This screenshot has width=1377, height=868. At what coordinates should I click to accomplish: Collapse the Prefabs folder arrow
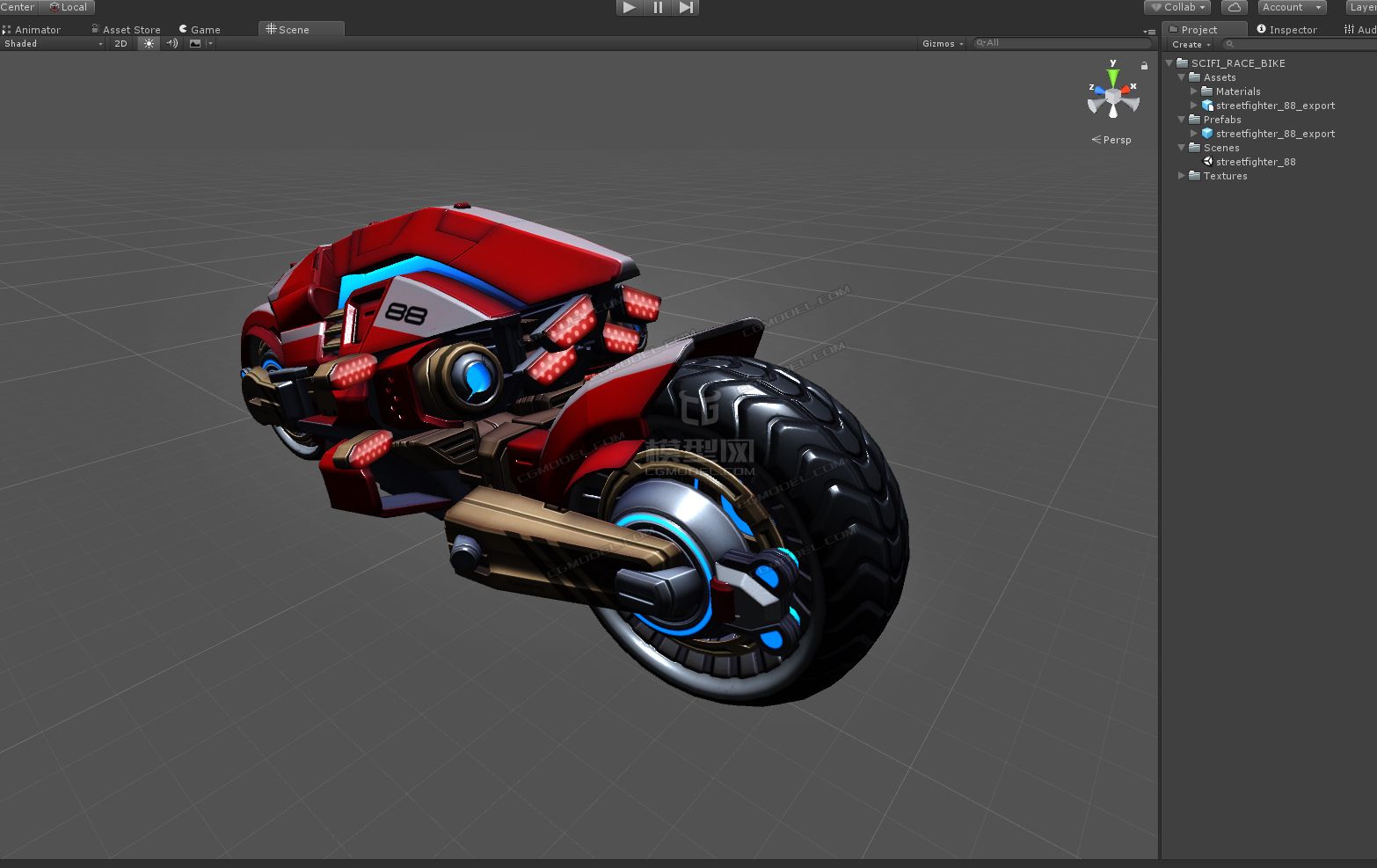(1182, 120)
